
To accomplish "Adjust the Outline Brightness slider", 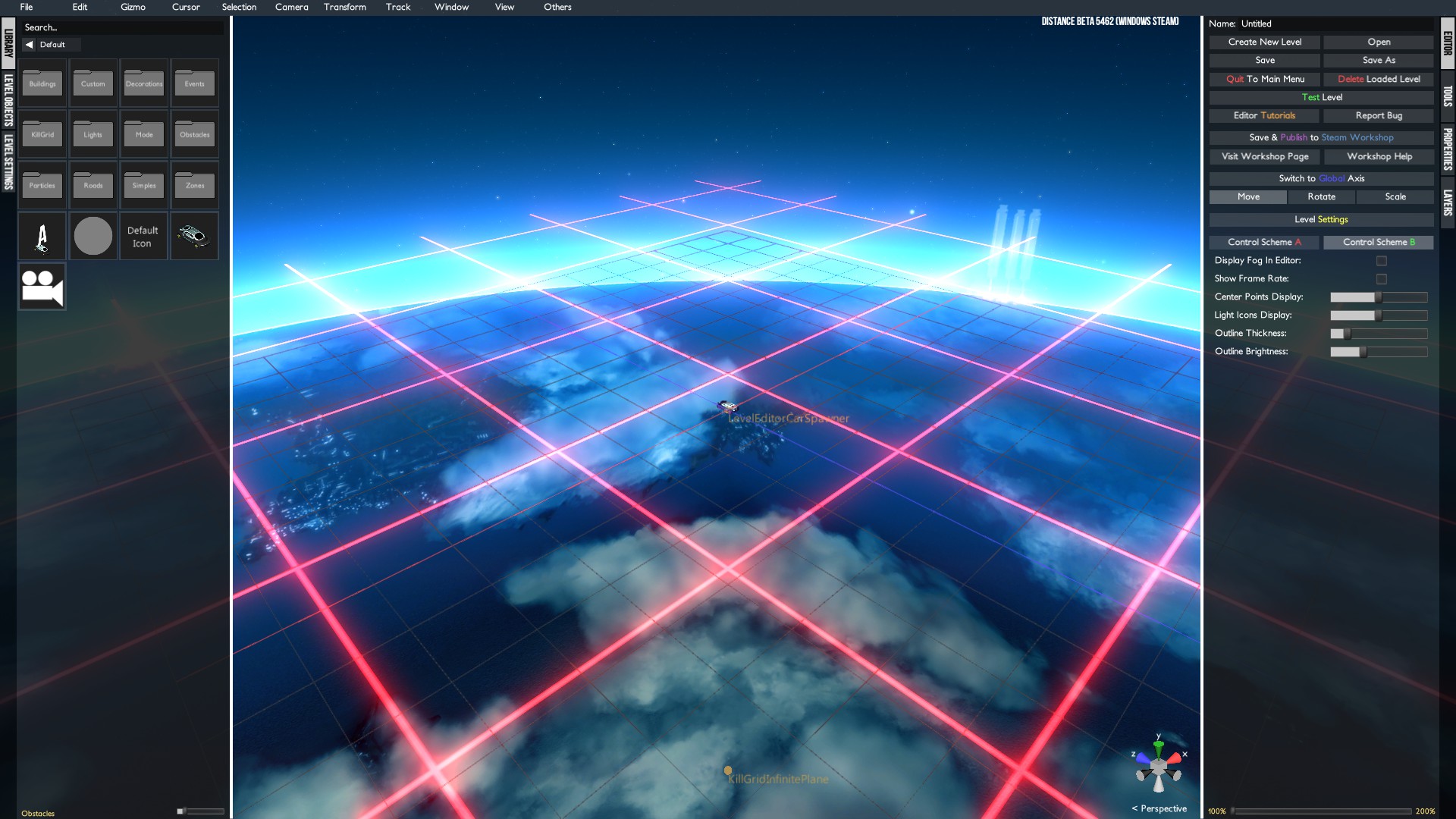I will click(1363, 352).
